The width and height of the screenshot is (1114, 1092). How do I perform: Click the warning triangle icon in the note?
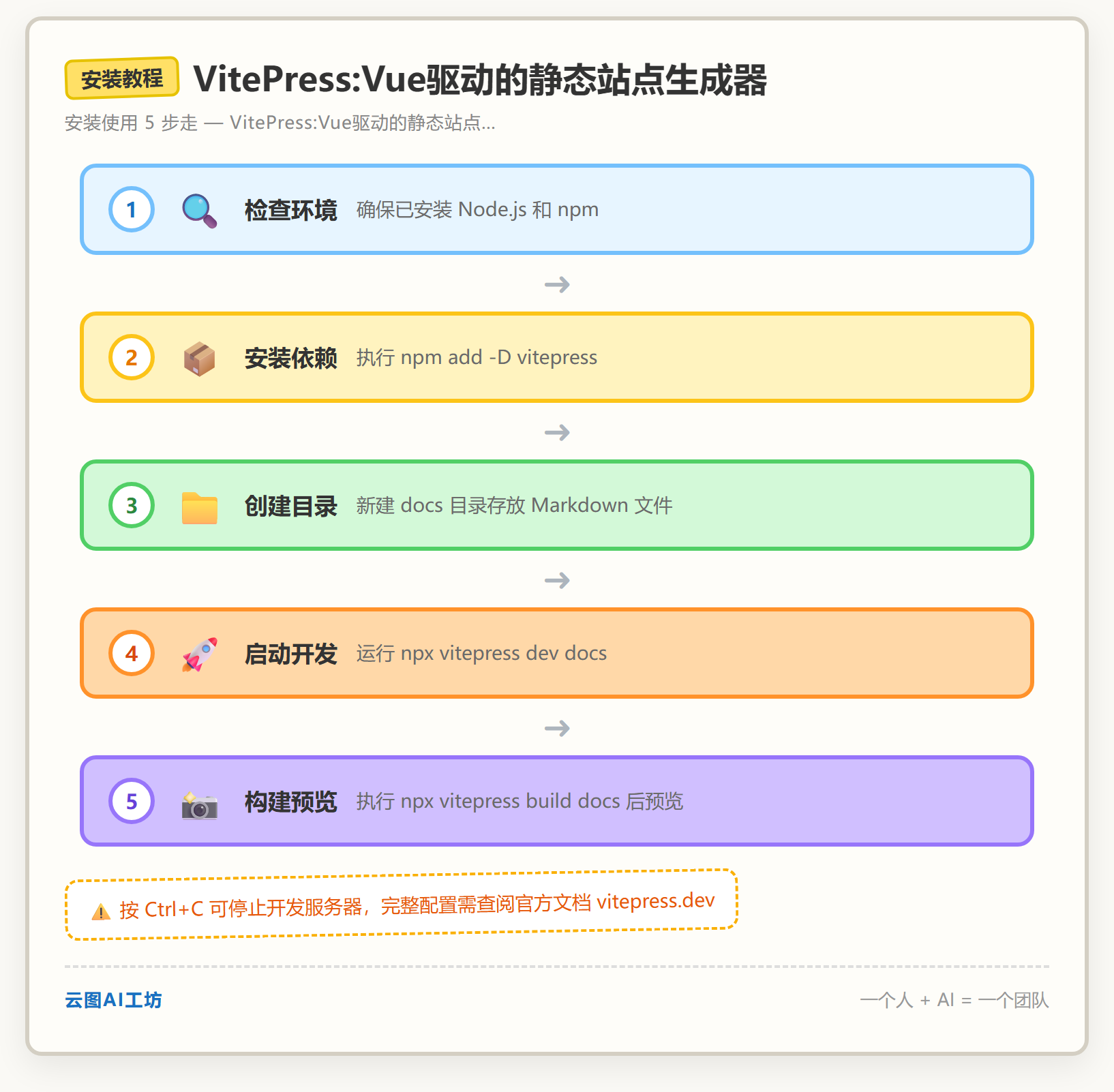click(101, 911)
